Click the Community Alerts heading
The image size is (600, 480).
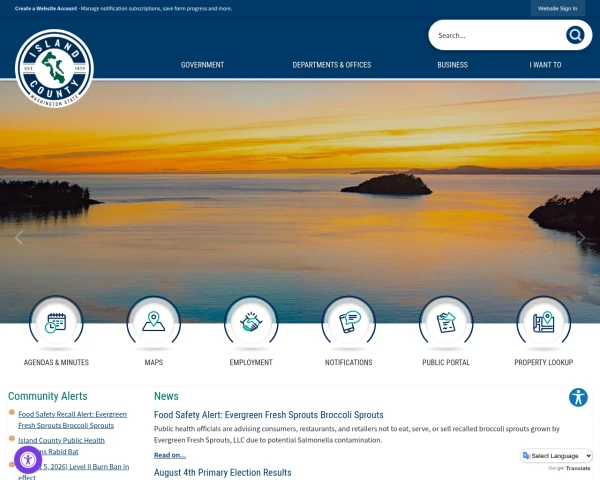tap(48, 396)
